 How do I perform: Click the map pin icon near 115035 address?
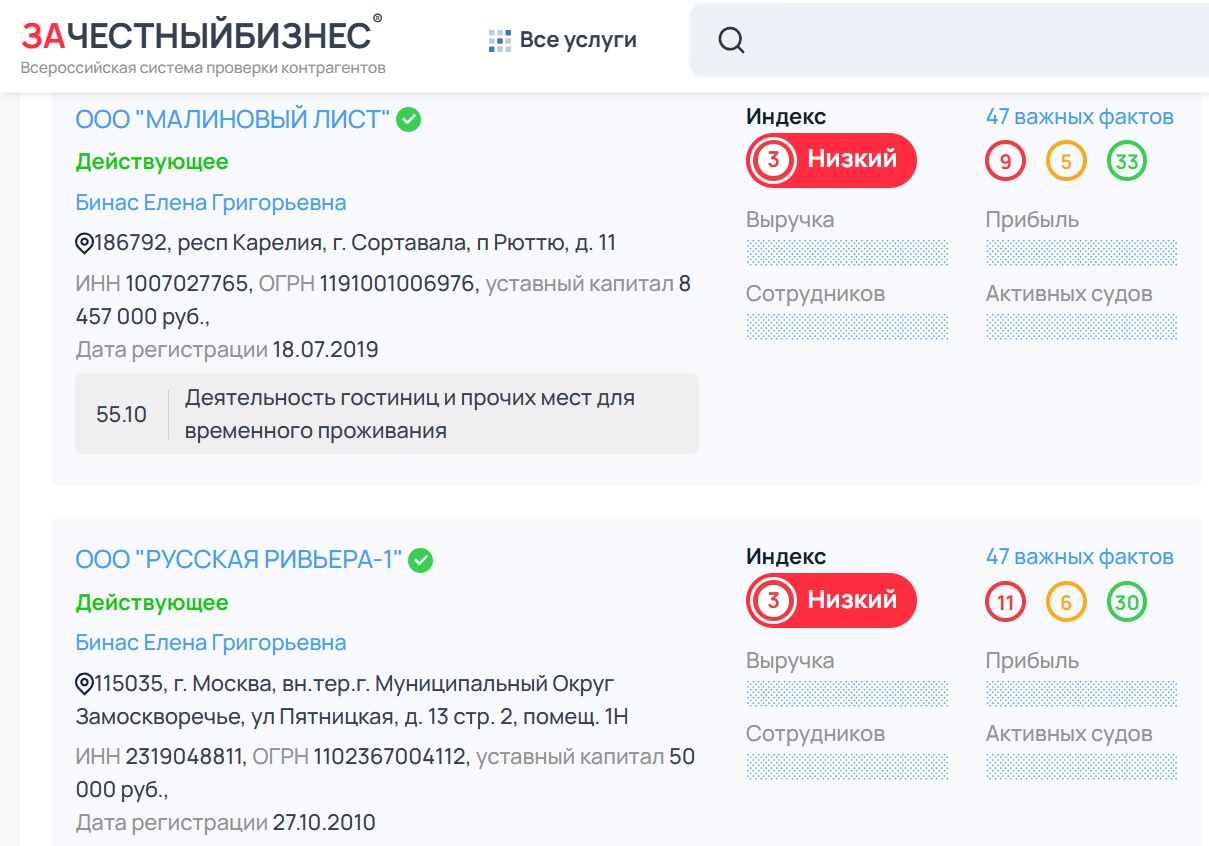click(84, 684)
